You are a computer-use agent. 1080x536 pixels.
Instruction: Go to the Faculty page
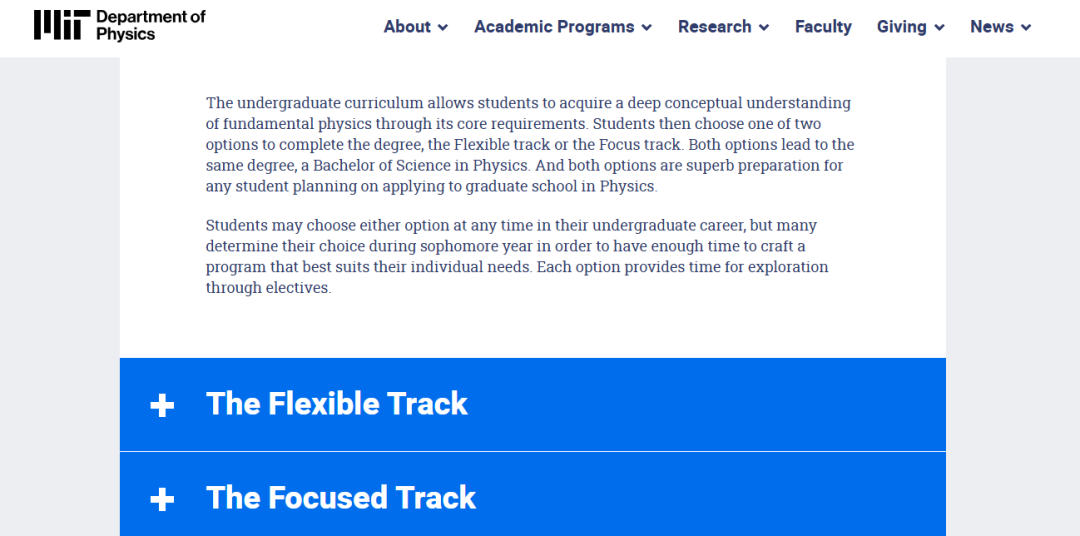coord(823,27)
